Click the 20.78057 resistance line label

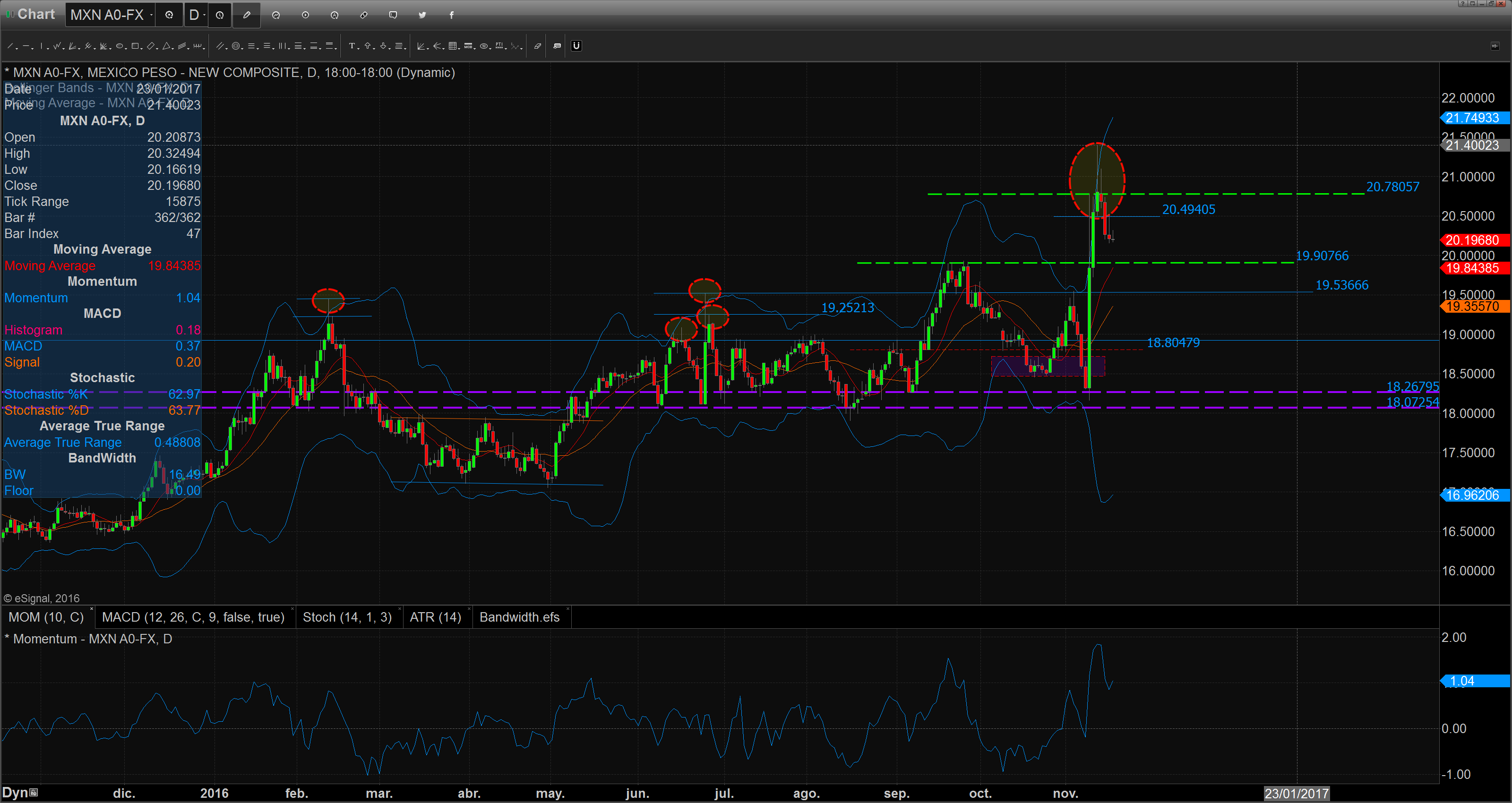coord(1392,187)
